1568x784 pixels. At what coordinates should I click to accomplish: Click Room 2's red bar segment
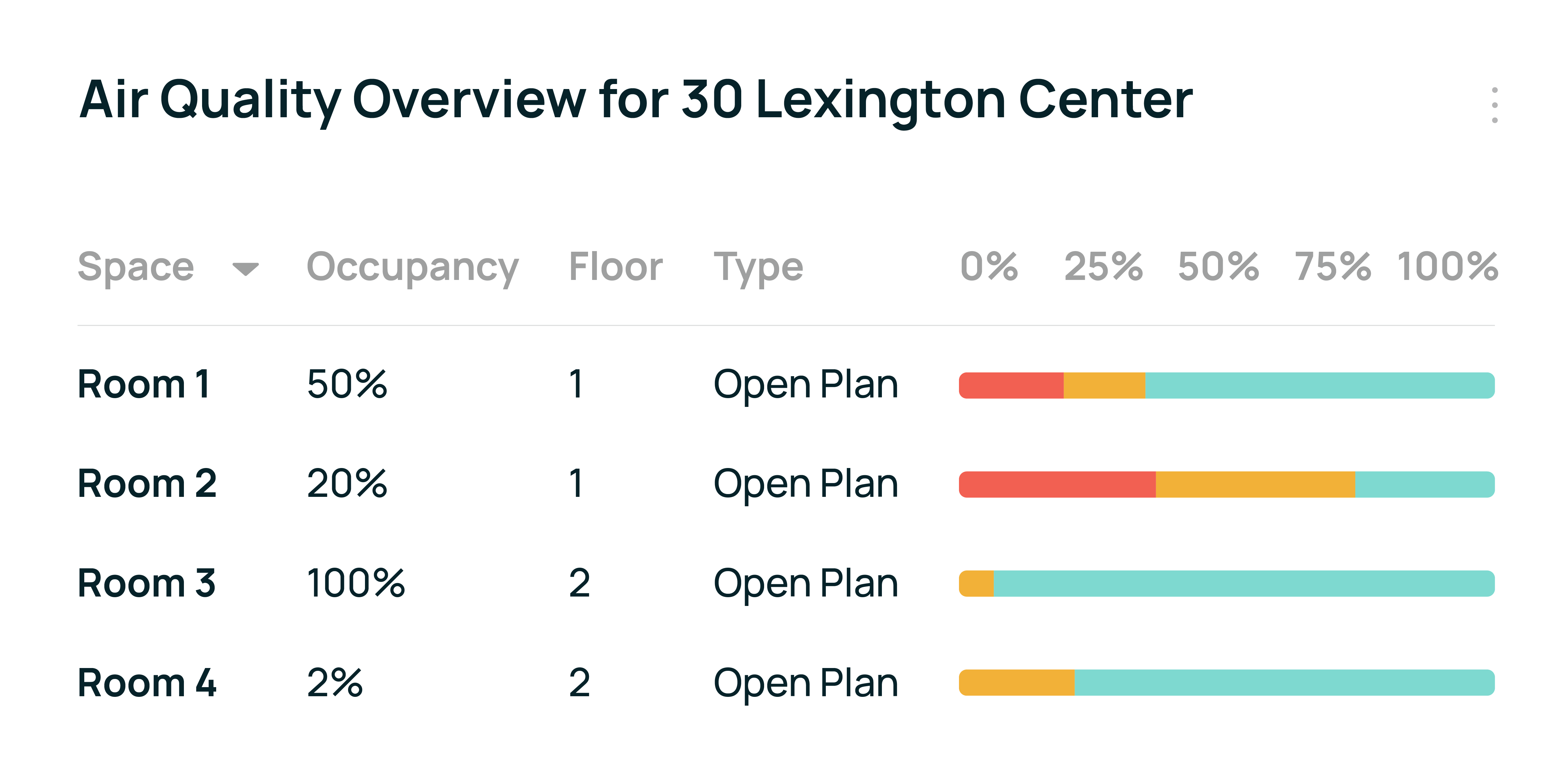[1057, 485]
